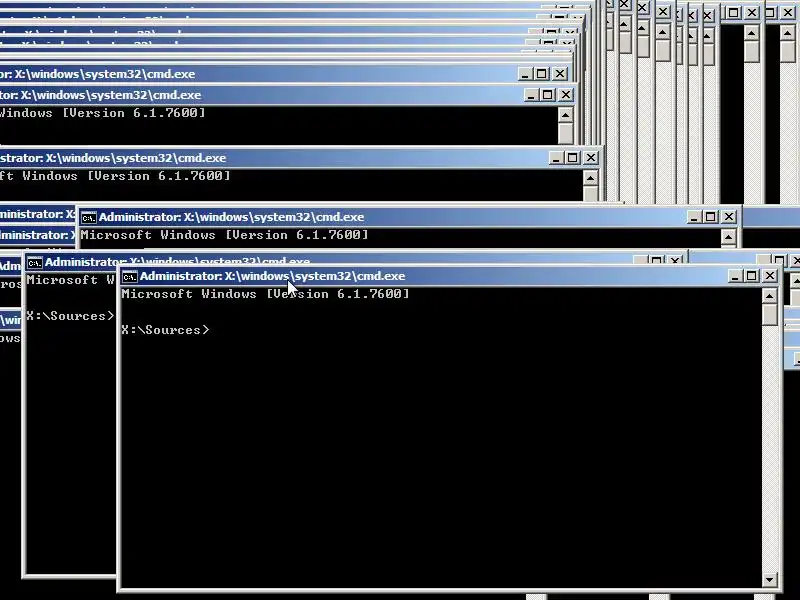Screen dimensions: 800x600
Task: Minimize the window titled 'or: X:\windows...'
Action: click(524, 74)
